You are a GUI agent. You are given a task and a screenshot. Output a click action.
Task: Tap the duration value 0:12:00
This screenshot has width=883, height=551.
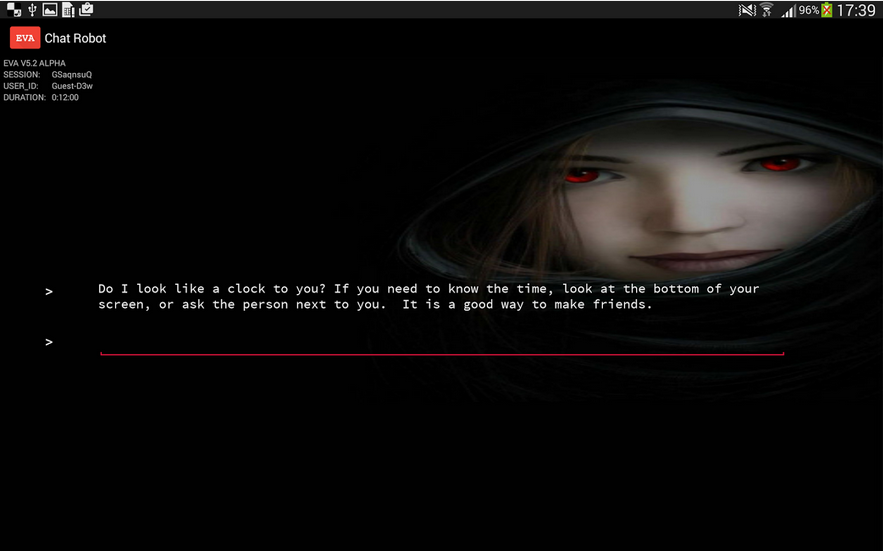65,97
